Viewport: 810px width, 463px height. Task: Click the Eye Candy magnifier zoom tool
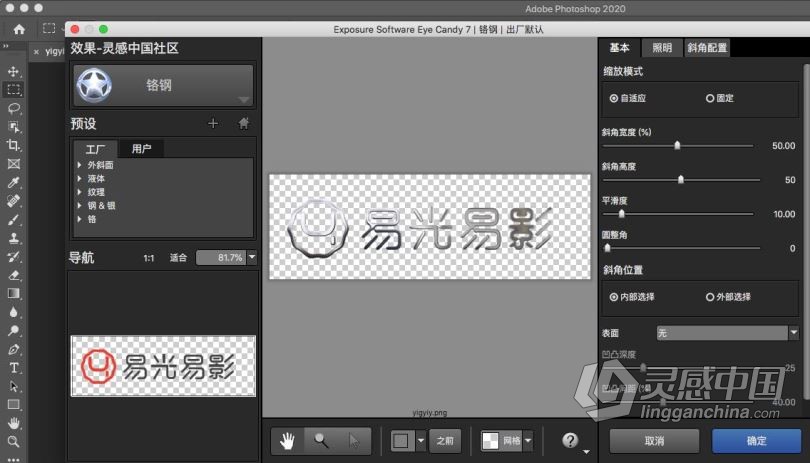click(x=321, y=441)
